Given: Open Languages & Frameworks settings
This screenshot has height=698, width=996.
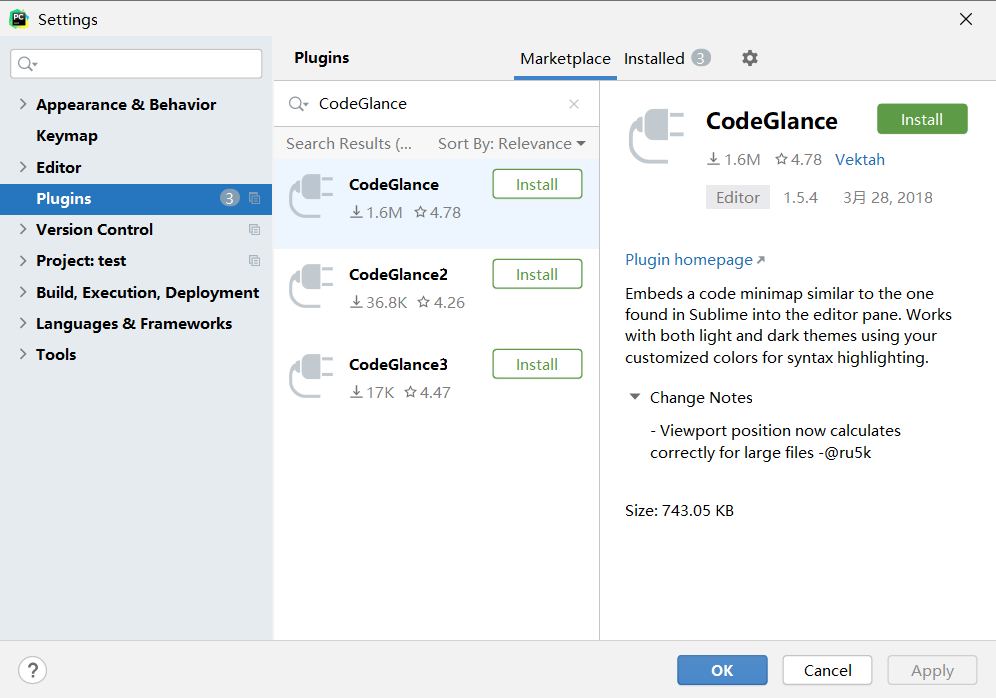Looking at the screenshot, I should [134, 323].
